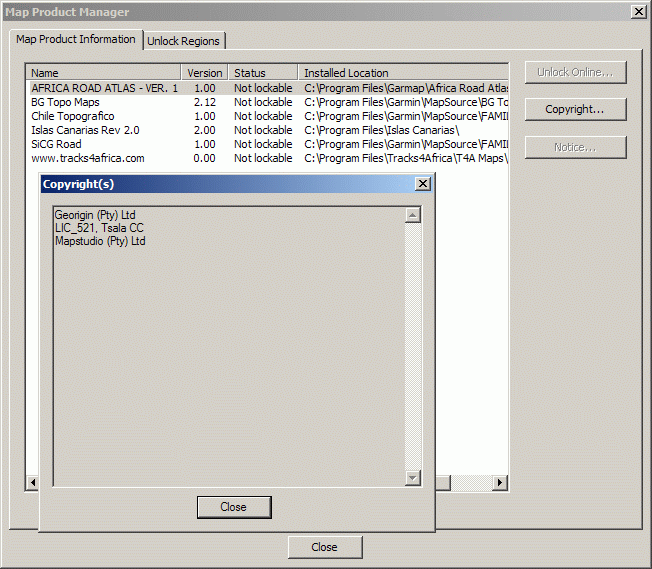Click version 2.12 of BG Topo Maps
This screenshot has height=569, width=652.
[205, 102]
